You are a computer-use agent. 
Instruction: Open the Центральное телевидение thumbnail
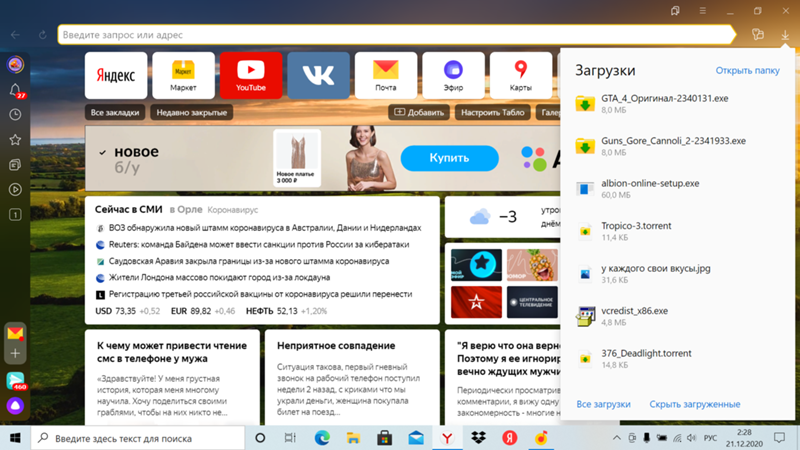tap(532, 302)
